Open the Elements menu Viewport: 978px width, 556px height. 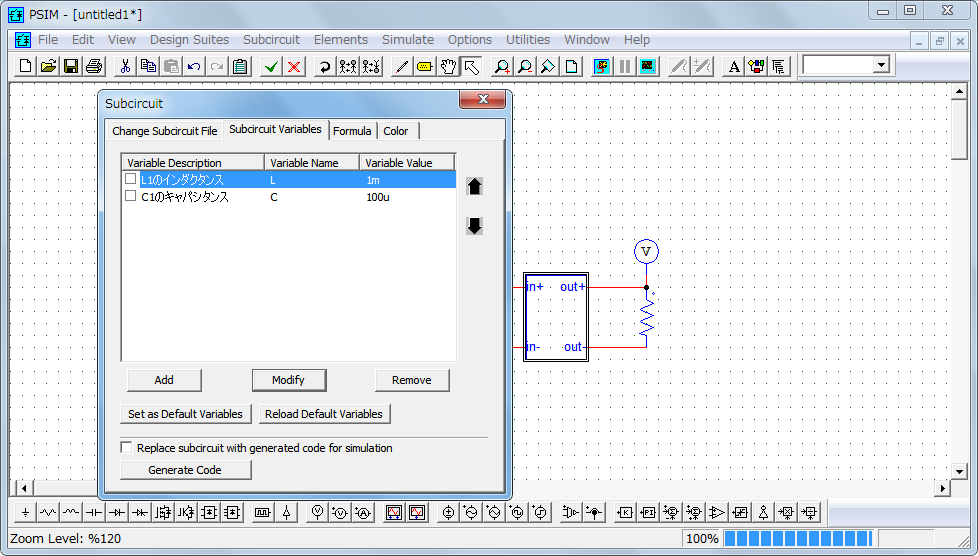[341, 39]
